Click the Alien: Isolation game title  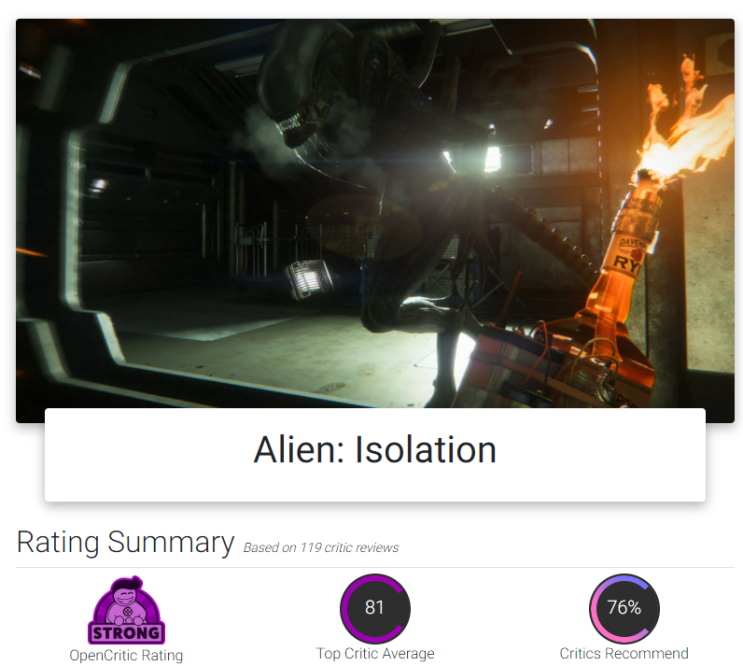375,450
